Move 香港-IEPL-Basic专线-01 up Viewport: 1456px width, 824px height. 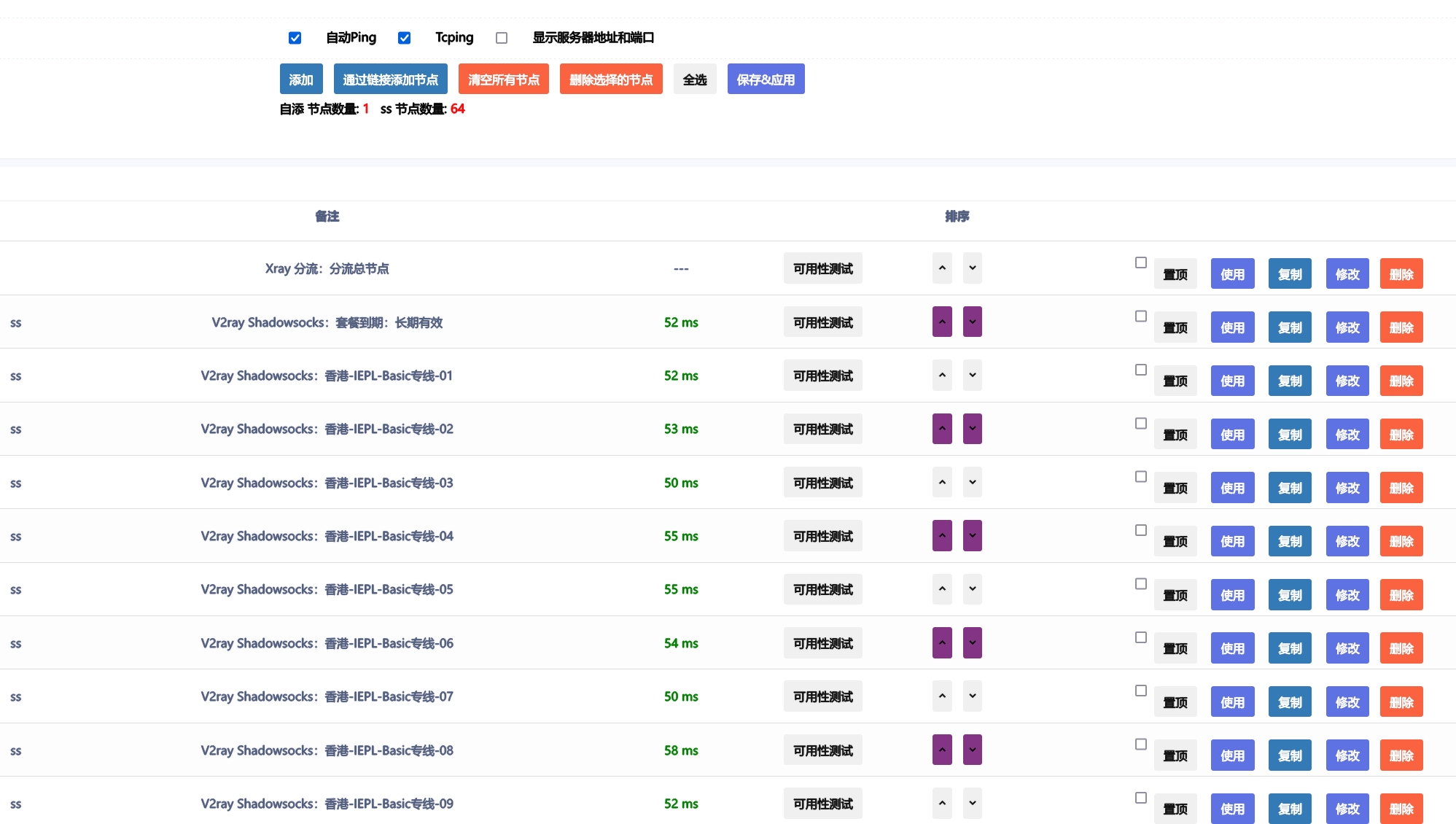(x=942, y=376)
